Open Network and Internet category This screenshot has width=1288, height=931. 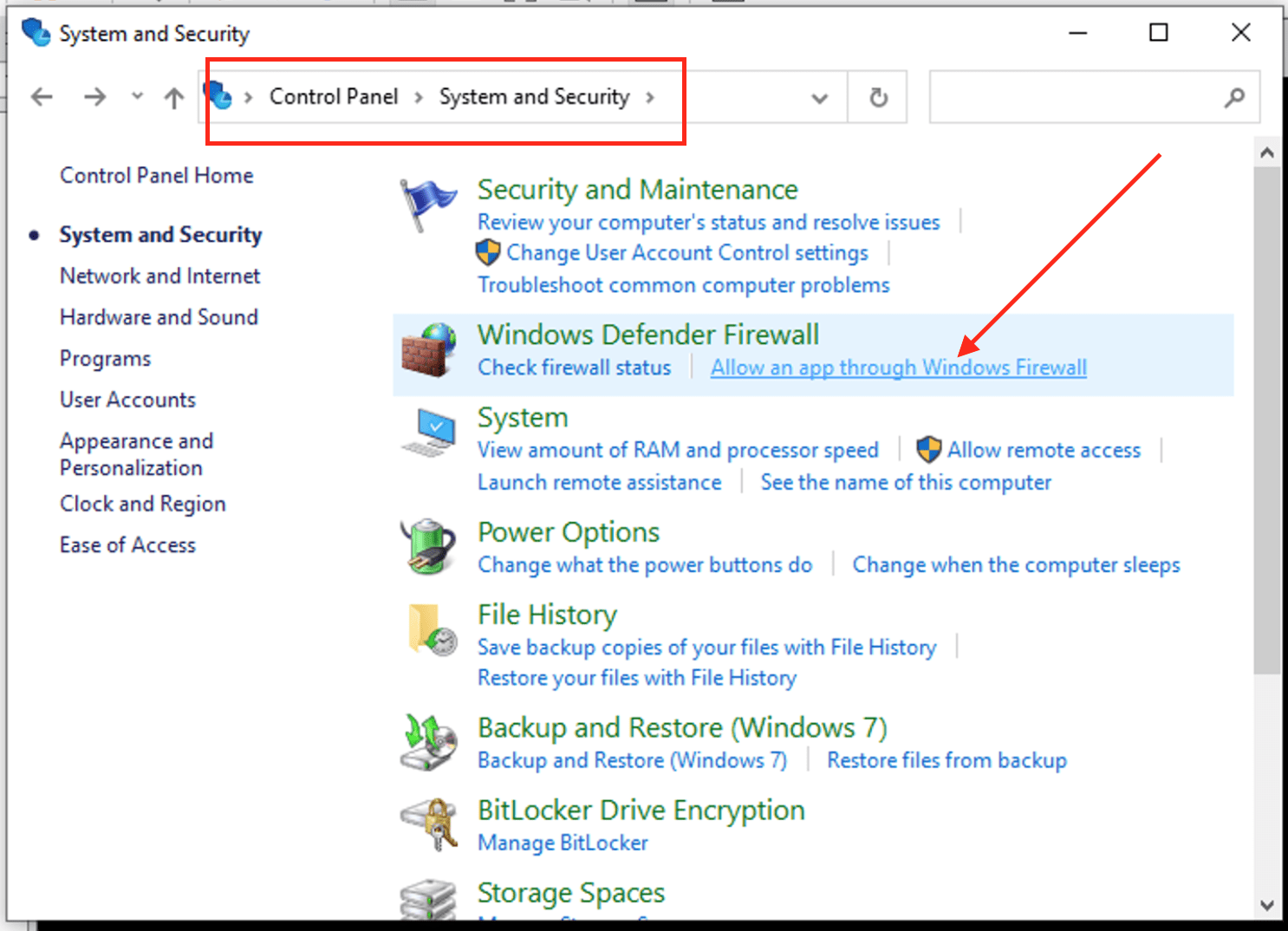click(x=159, y=276)
